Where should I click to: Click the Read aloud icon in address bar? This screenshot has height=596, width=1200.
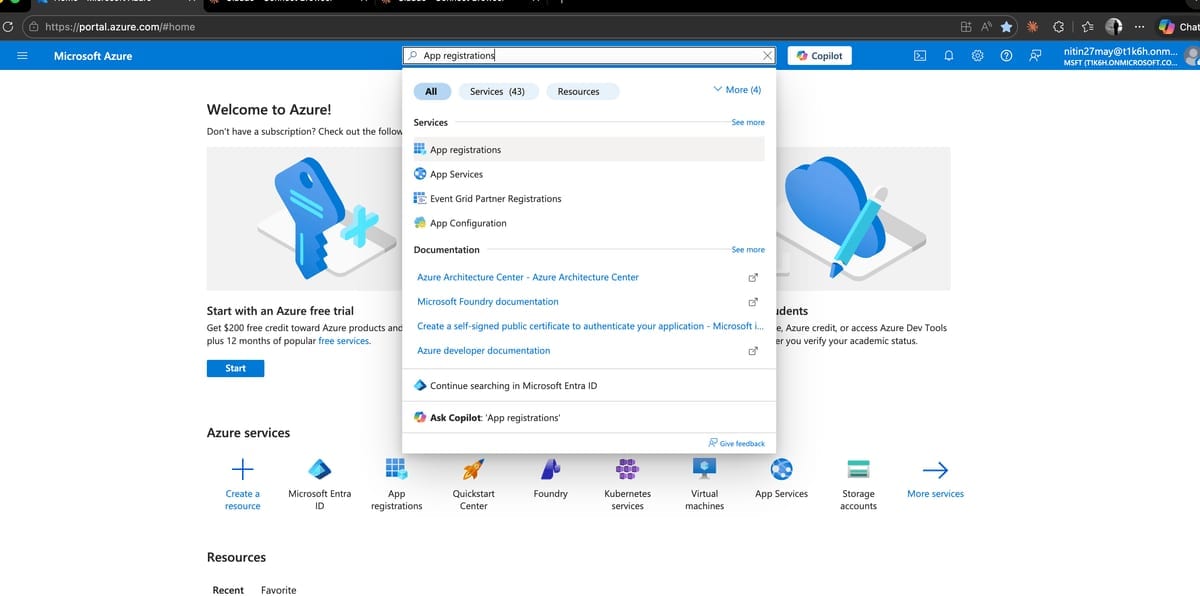click(x=985, y=27)
